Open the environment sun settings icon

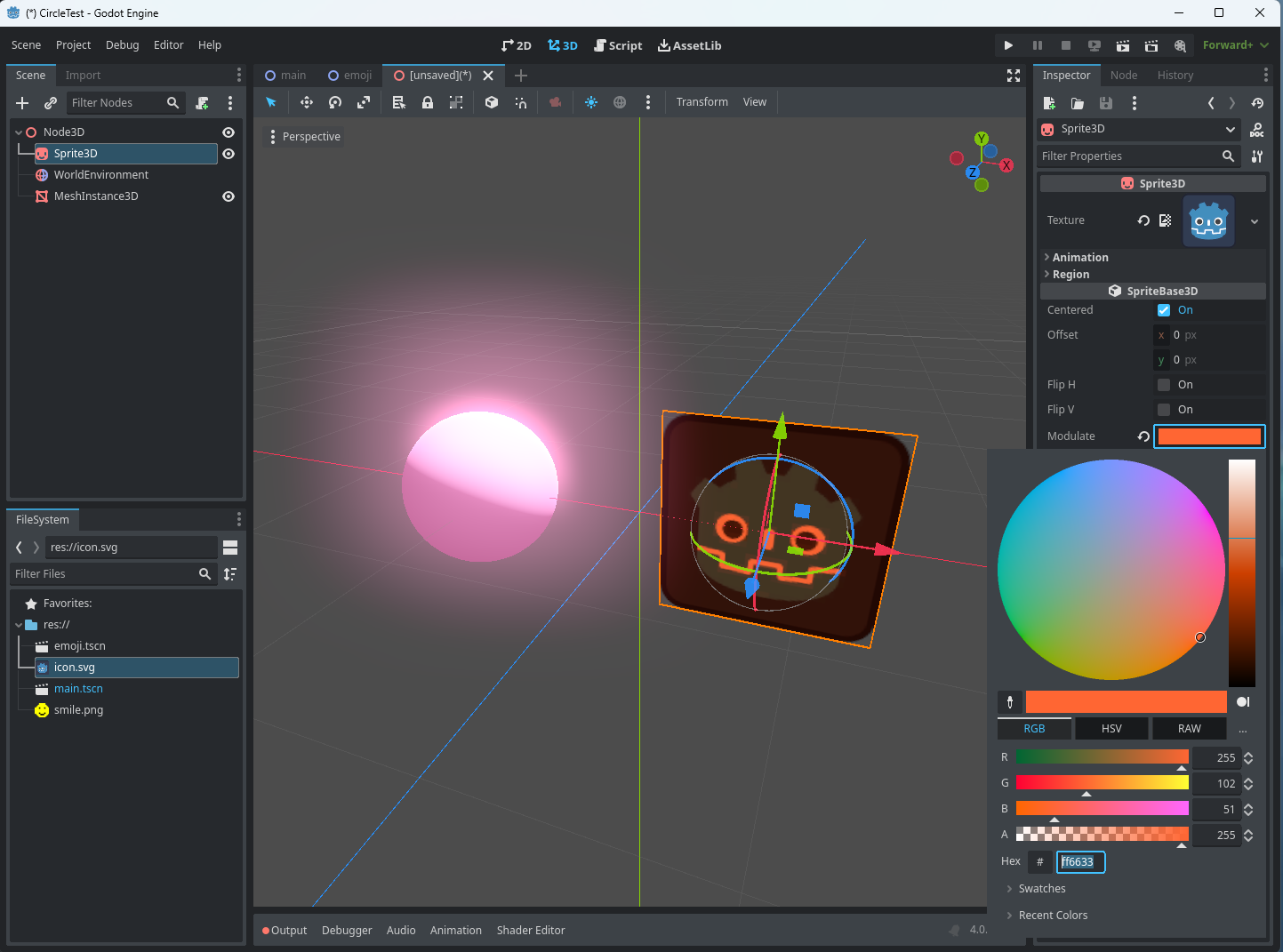tap(590, 102)
